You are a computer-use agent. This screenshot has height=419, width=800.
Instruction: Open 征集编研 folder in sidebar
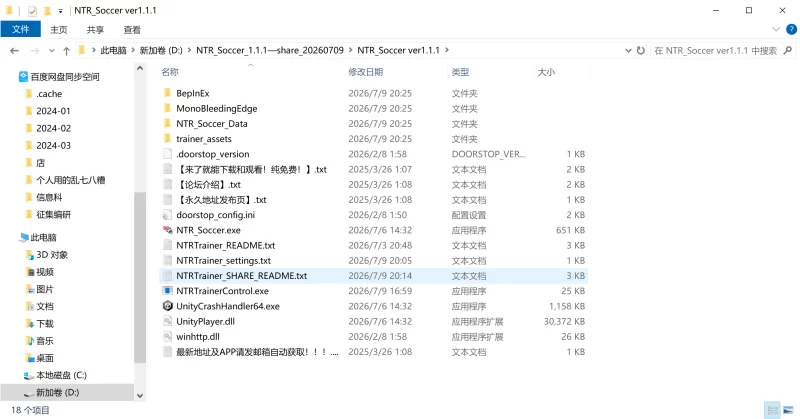pyautogui.click(x=53, y=214)
